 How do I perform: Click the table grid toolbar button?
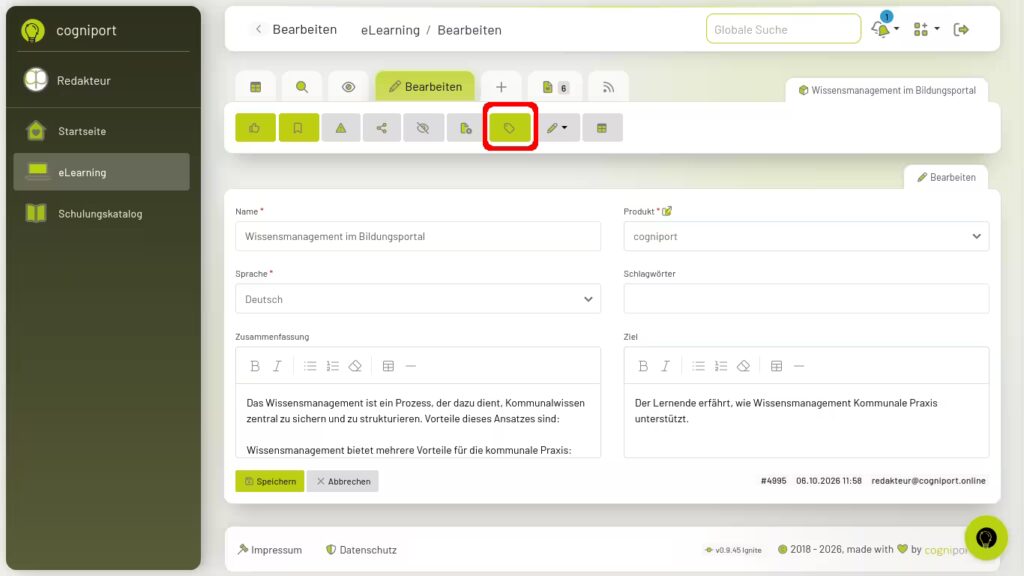(602, 128)
